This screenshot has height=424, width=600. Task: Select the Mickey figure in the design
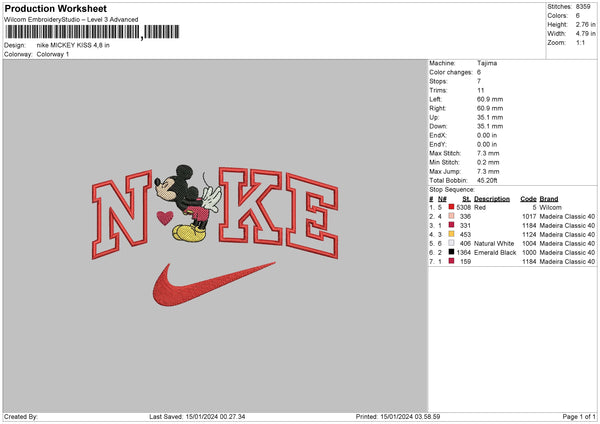[x=188, y=203]
